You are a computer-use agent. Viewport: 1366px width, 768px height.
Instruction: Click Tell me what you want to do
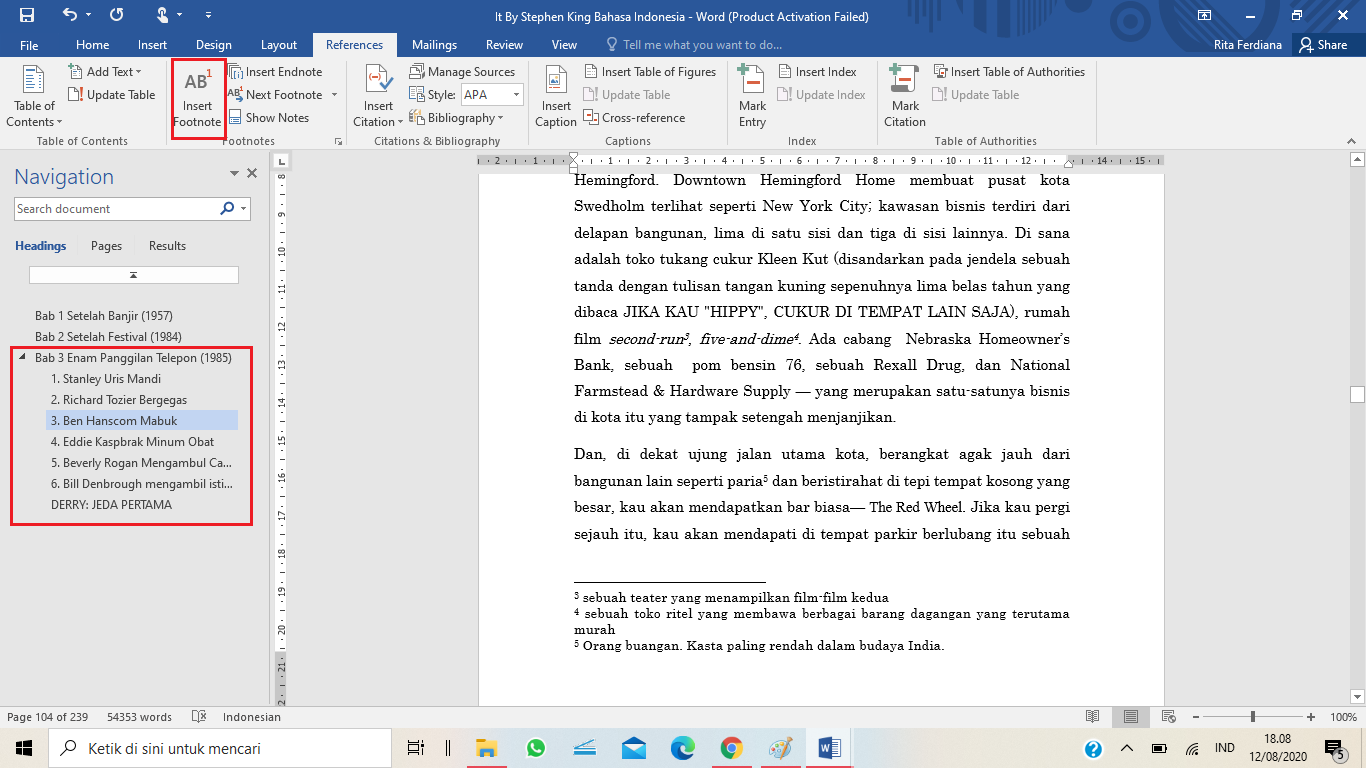pyautogui.click(x=694, y=45)
